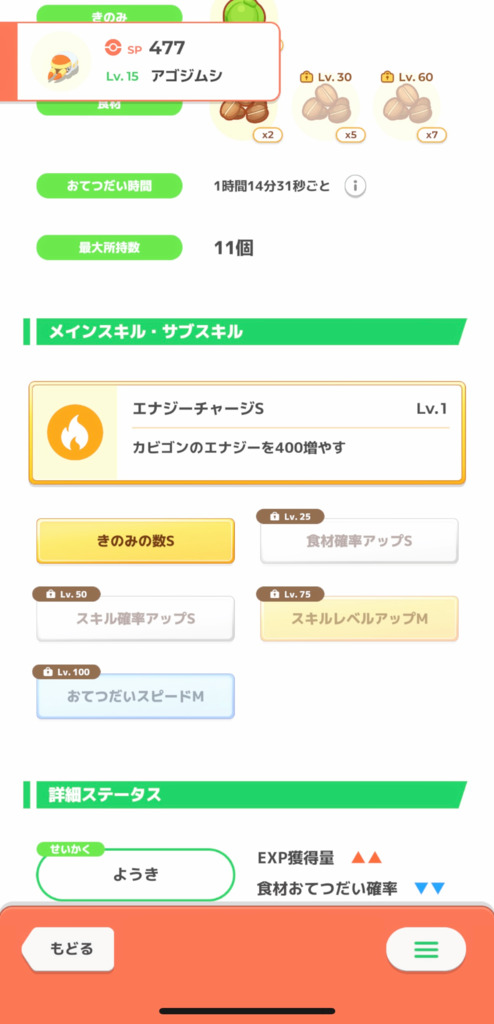Tap the ようき nature box
This screenshot has height=1024, width=494.
pos(135,874)
